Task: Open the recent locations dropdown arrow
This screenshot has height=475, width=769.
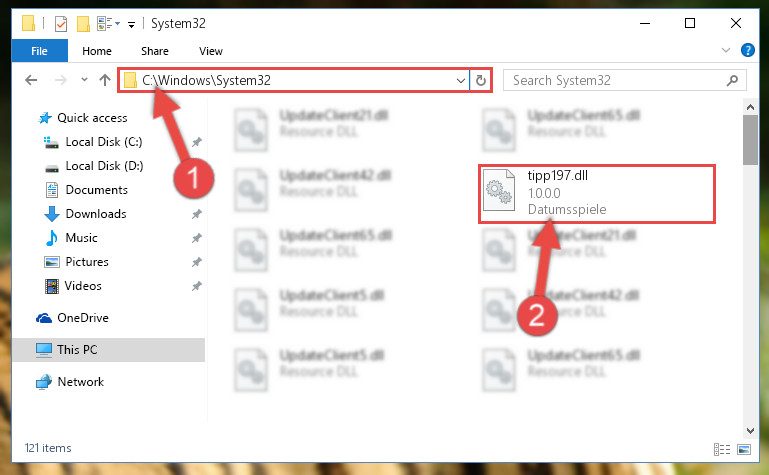Action: (x=84, y=79)
